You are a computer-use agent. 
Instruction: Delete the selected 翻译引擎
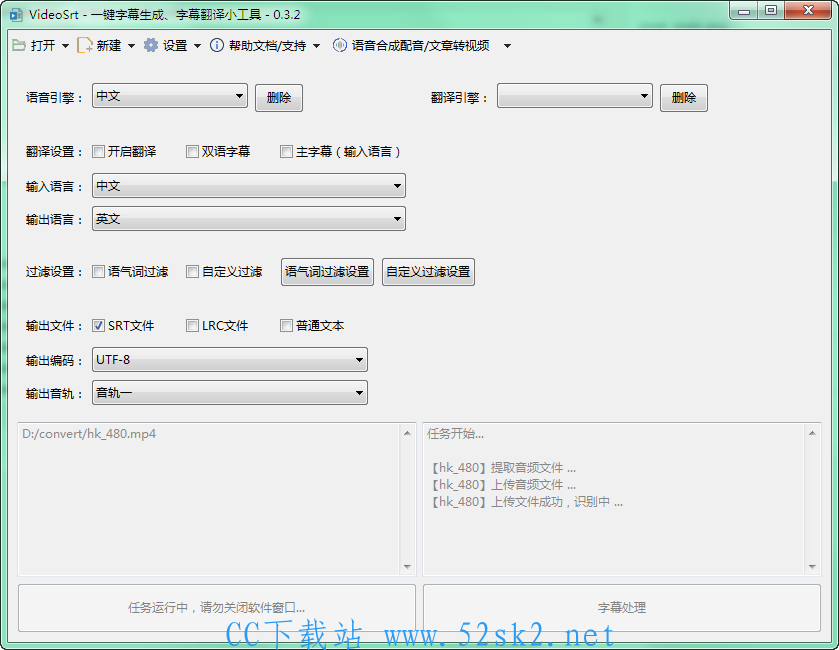tap(684, 98)
